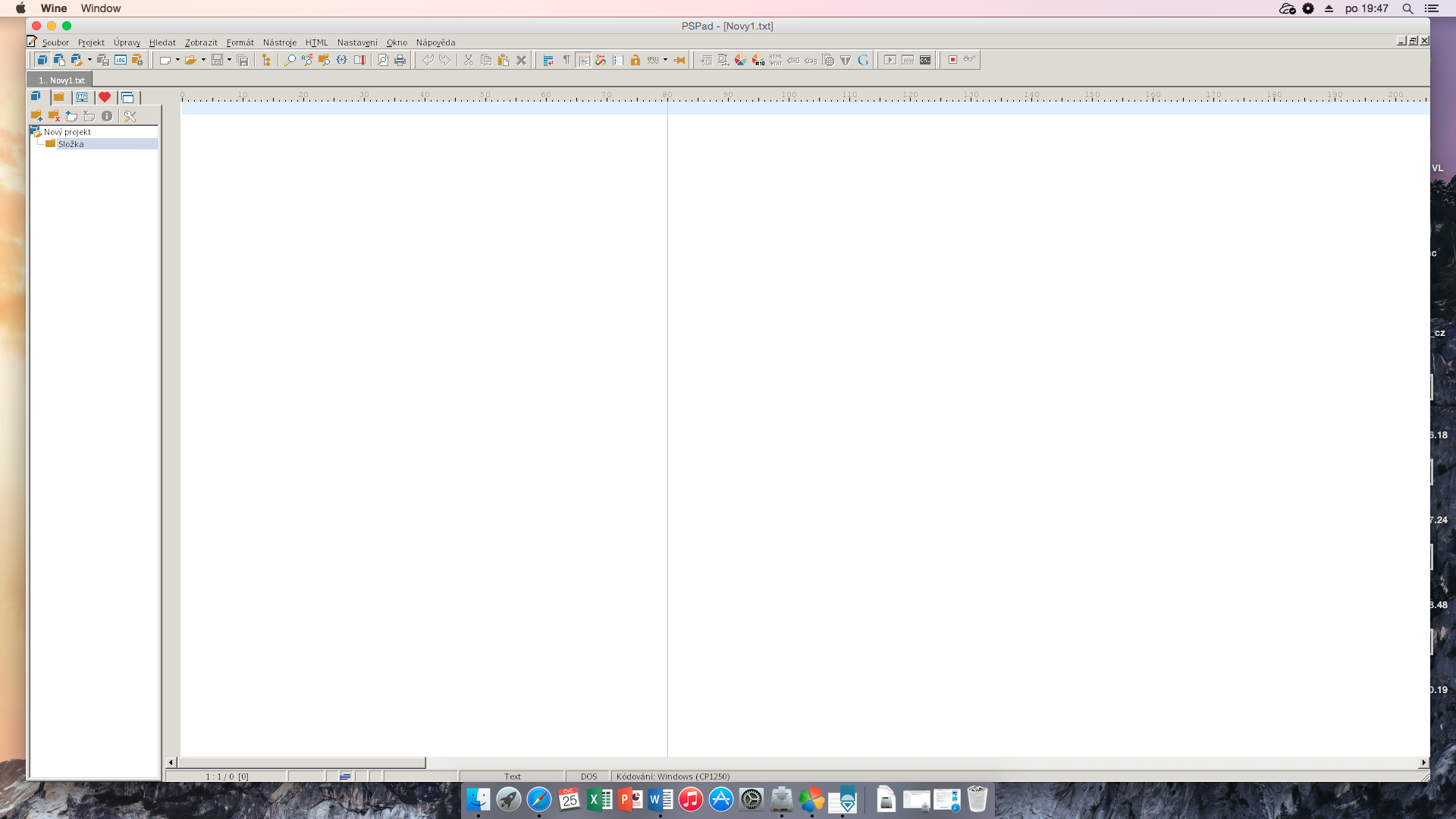Screen dimensions: 1456x819
Task: Open project settings wrench icon
Action: (130, 116)
